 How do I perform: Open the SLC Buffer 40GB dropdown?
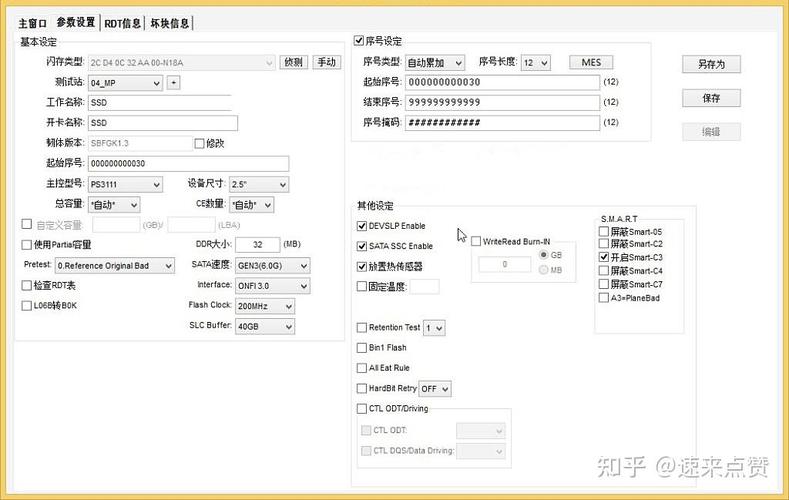pyautogui.click(x=265, y=326)
